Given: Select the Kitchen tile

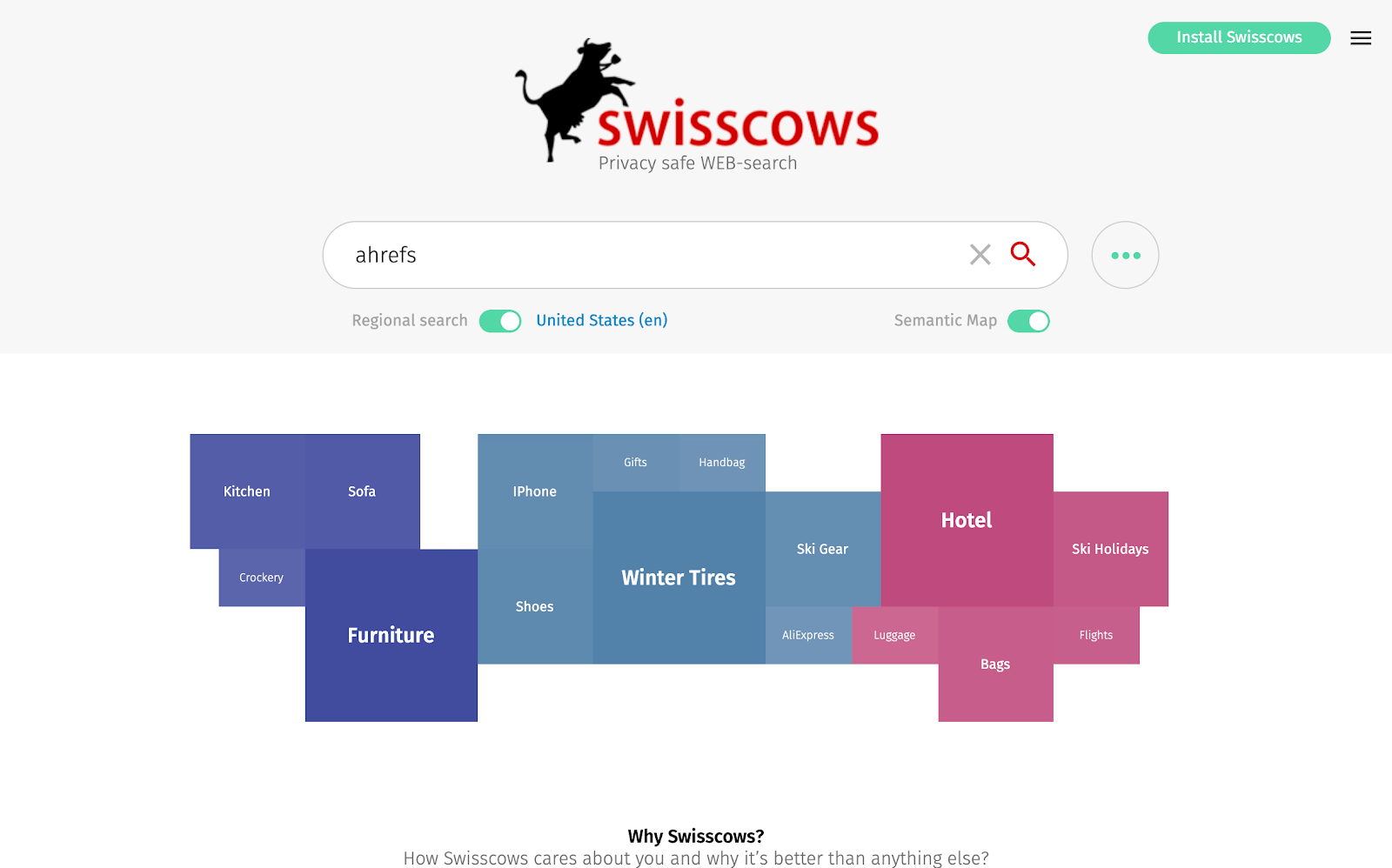Looking at the screenshot, I should coord(247,491).
